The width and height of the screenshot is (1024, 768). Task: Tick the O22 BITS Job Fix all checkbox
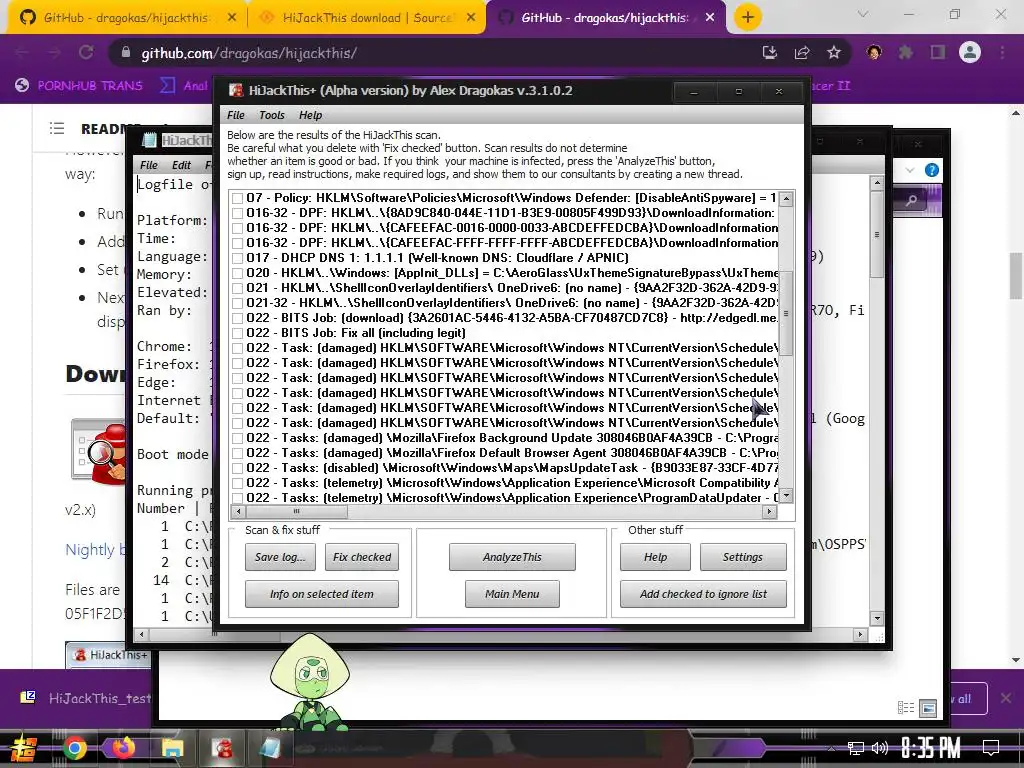coord(238,333)
